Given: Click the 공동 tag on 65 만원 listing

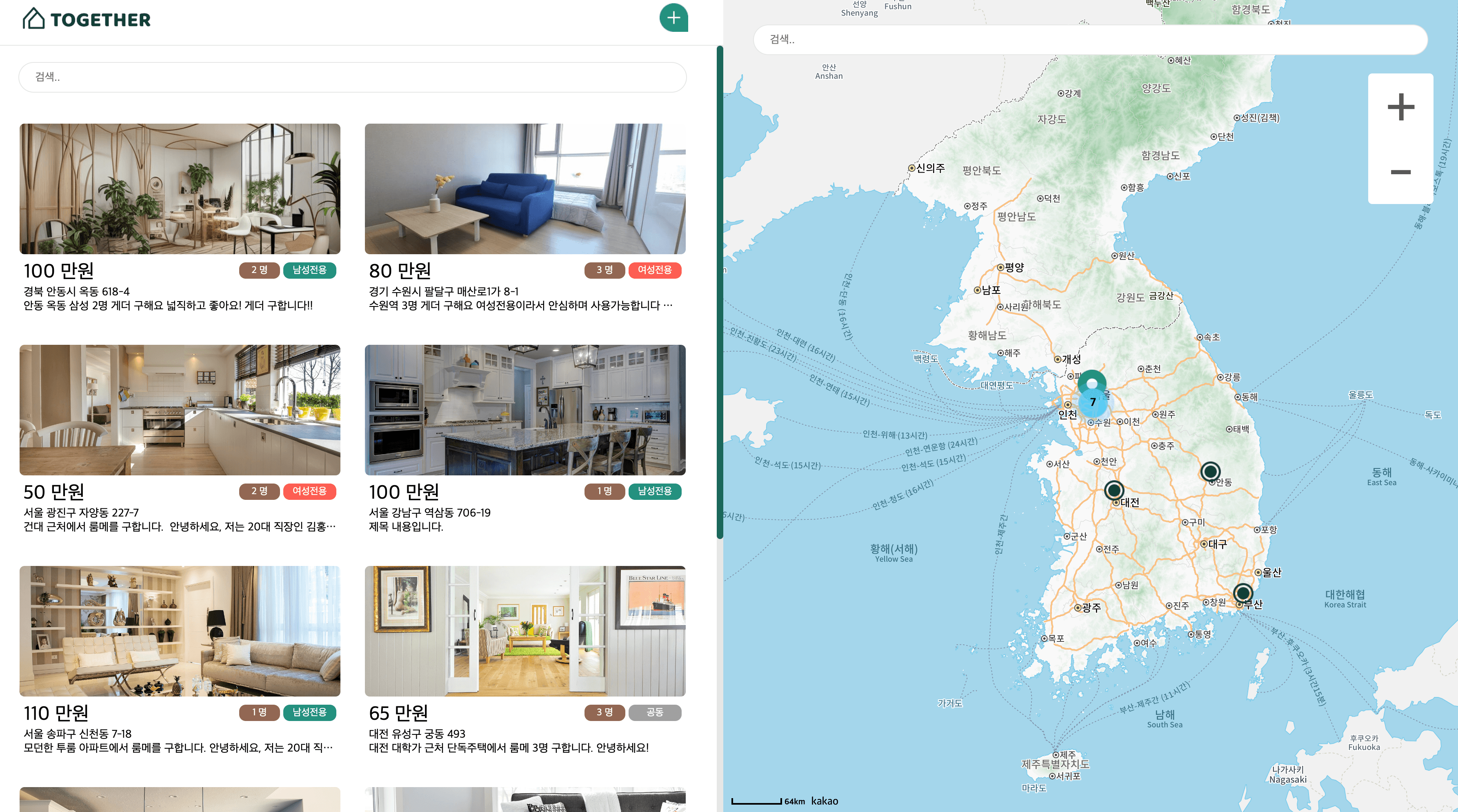Looking at the screenshot, I should coord(654,712).
